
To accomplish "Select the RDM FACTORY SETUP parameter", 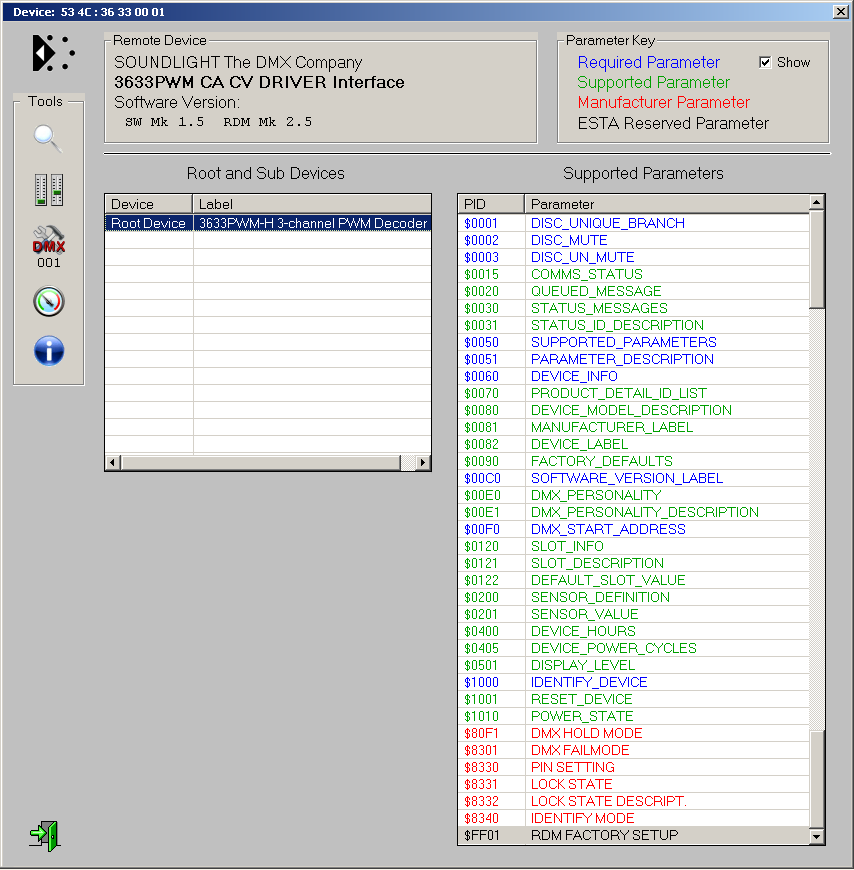I will pyautogui.click(x=604, y=835).
